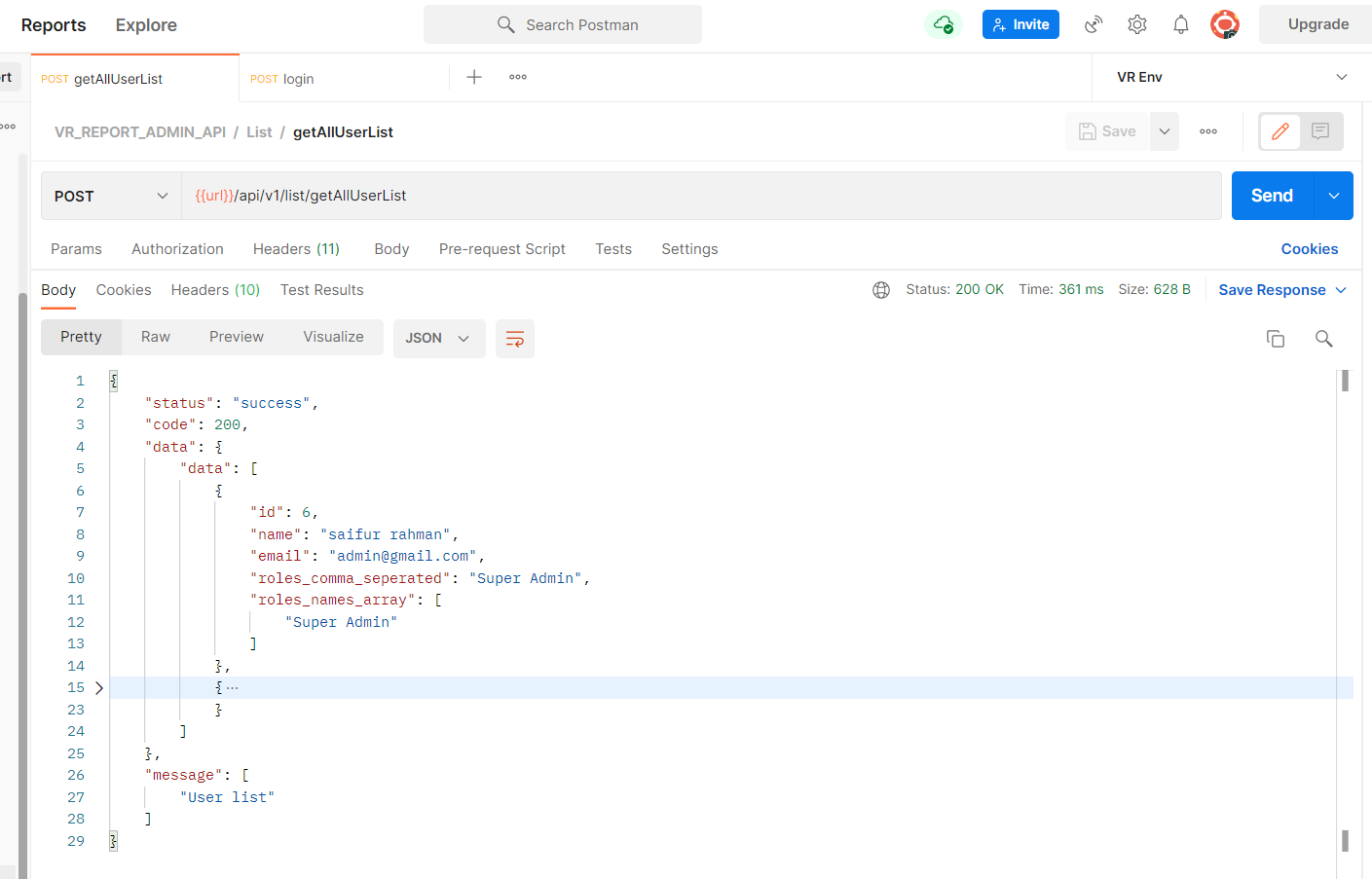This screenshot has width=1372, height=879.
Task: Click the Search Postman field
Action: [563, 24]
